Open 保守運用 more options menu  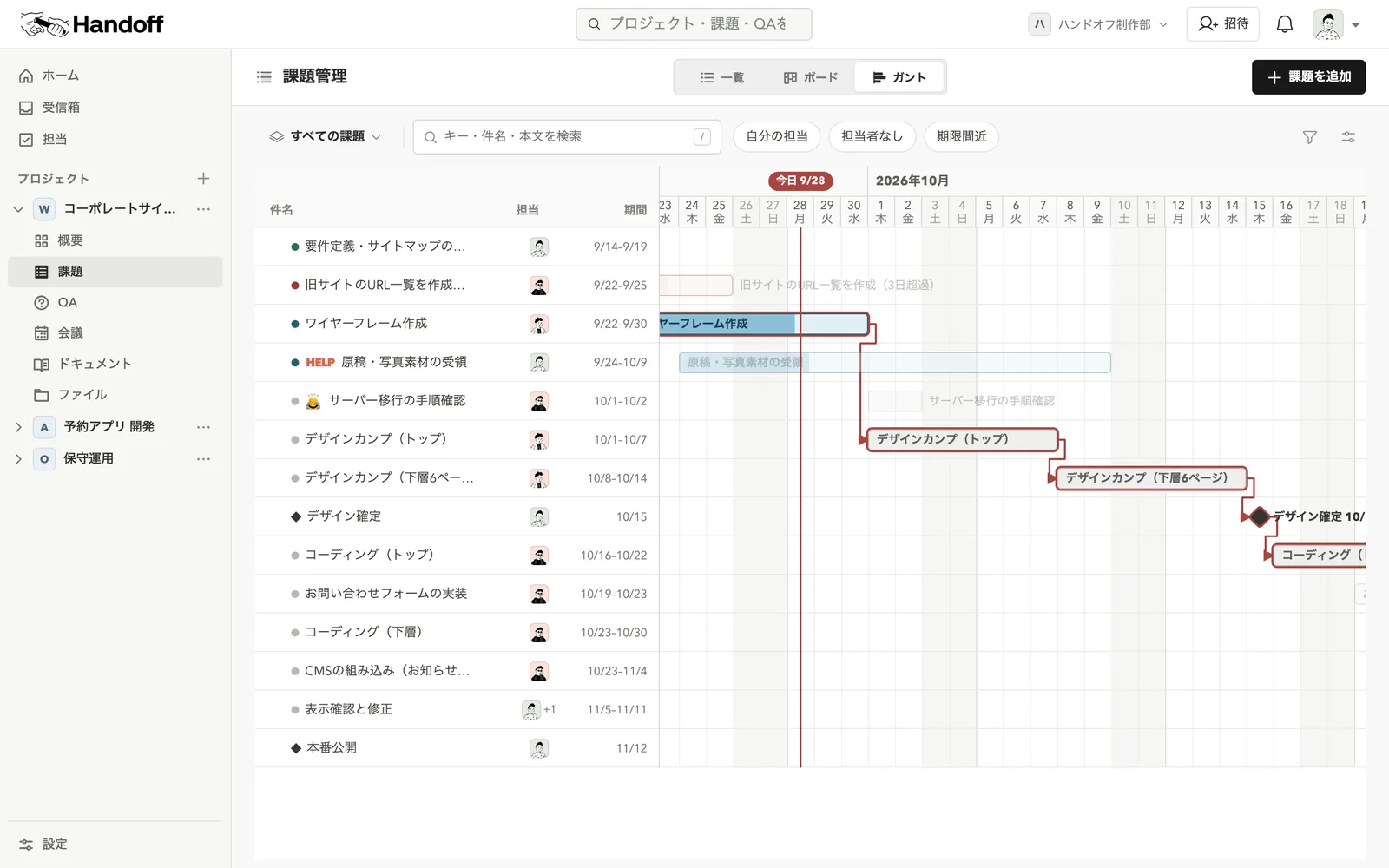click(x=203, y=458)
